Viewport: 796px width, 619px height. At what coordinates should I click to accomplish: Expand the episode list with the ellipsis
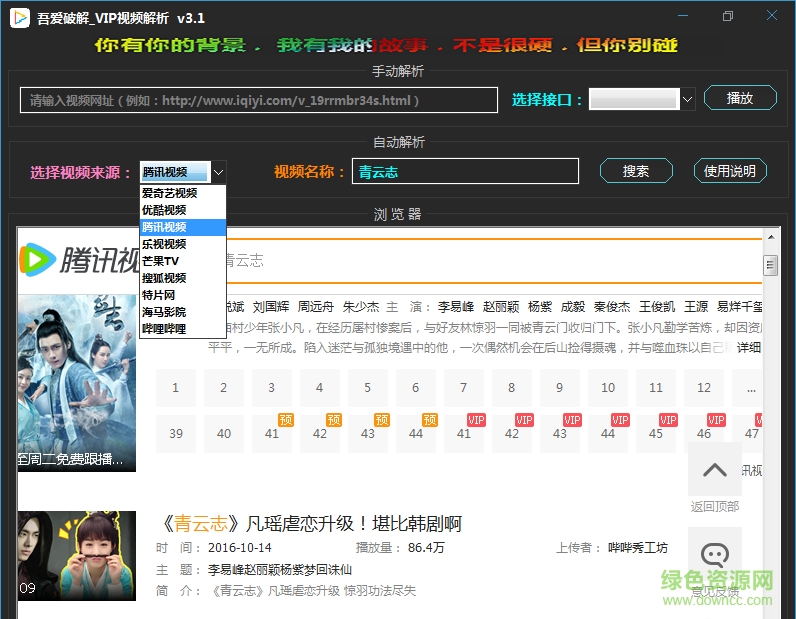pyautogui.click(x=747, y=388)
